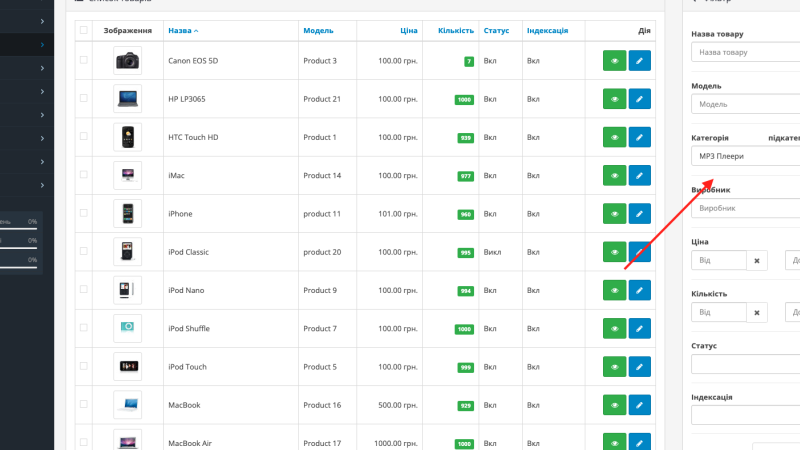This screenshot has width=800, height=450.
Task: Sort products by Ціна column header
Action: click(x=409, y=31)
